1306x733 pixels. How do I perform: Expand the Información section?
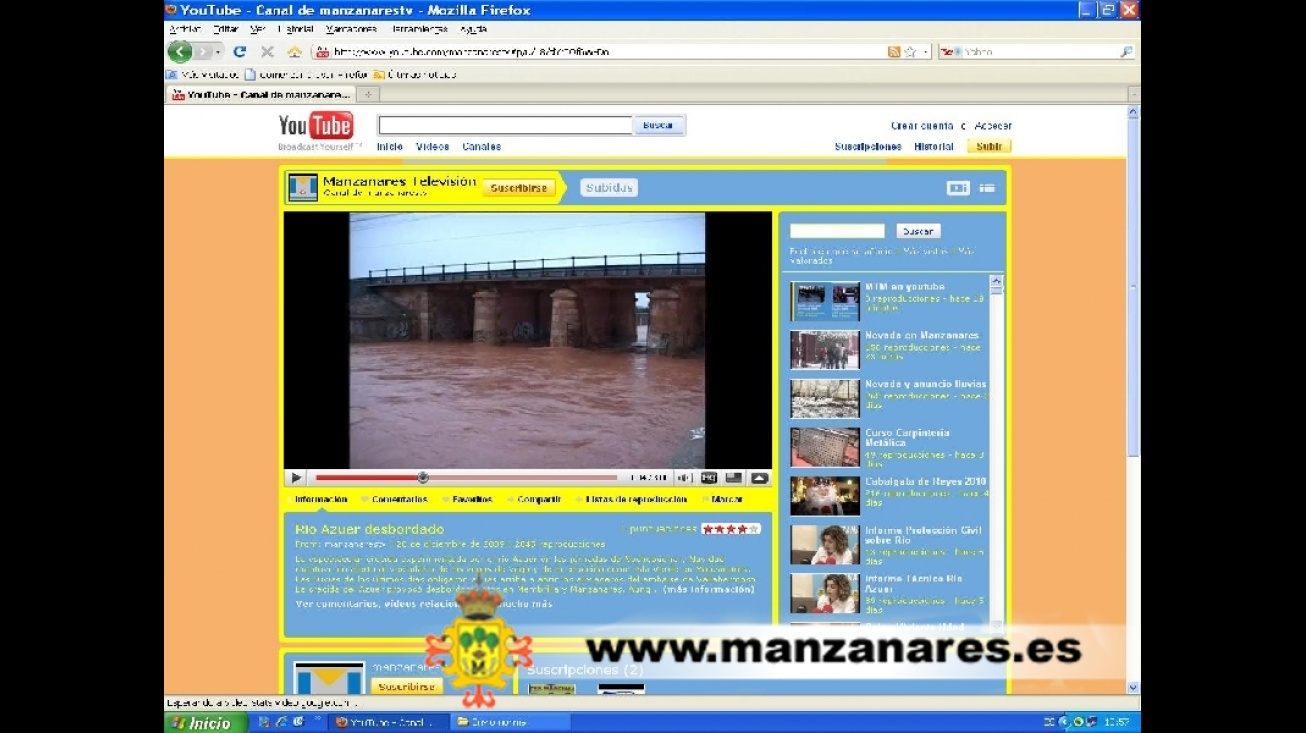[x=321, y=500]
